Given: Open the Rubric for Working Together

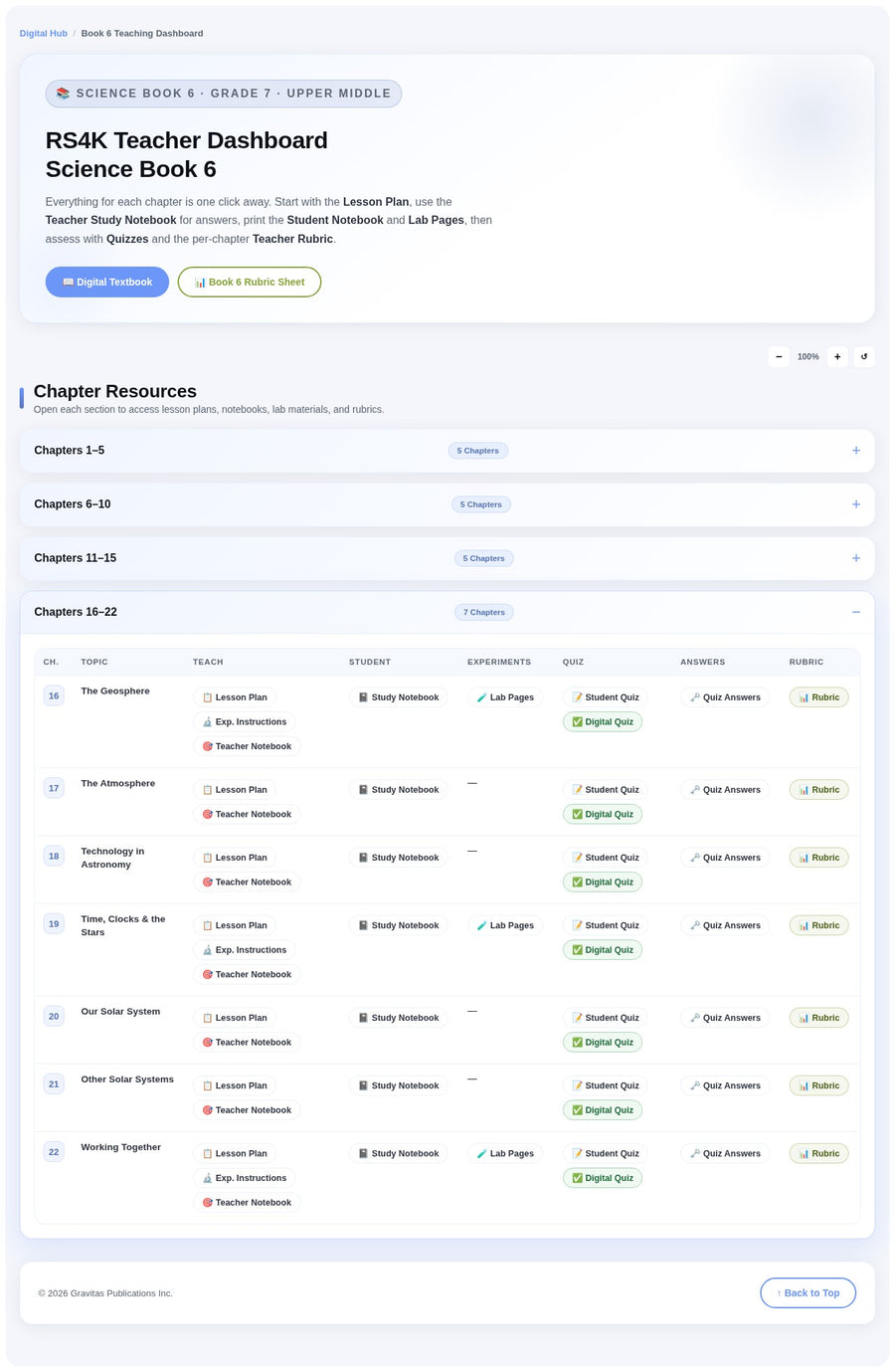Looking at the screenshot, I should tap(819, 1153).
